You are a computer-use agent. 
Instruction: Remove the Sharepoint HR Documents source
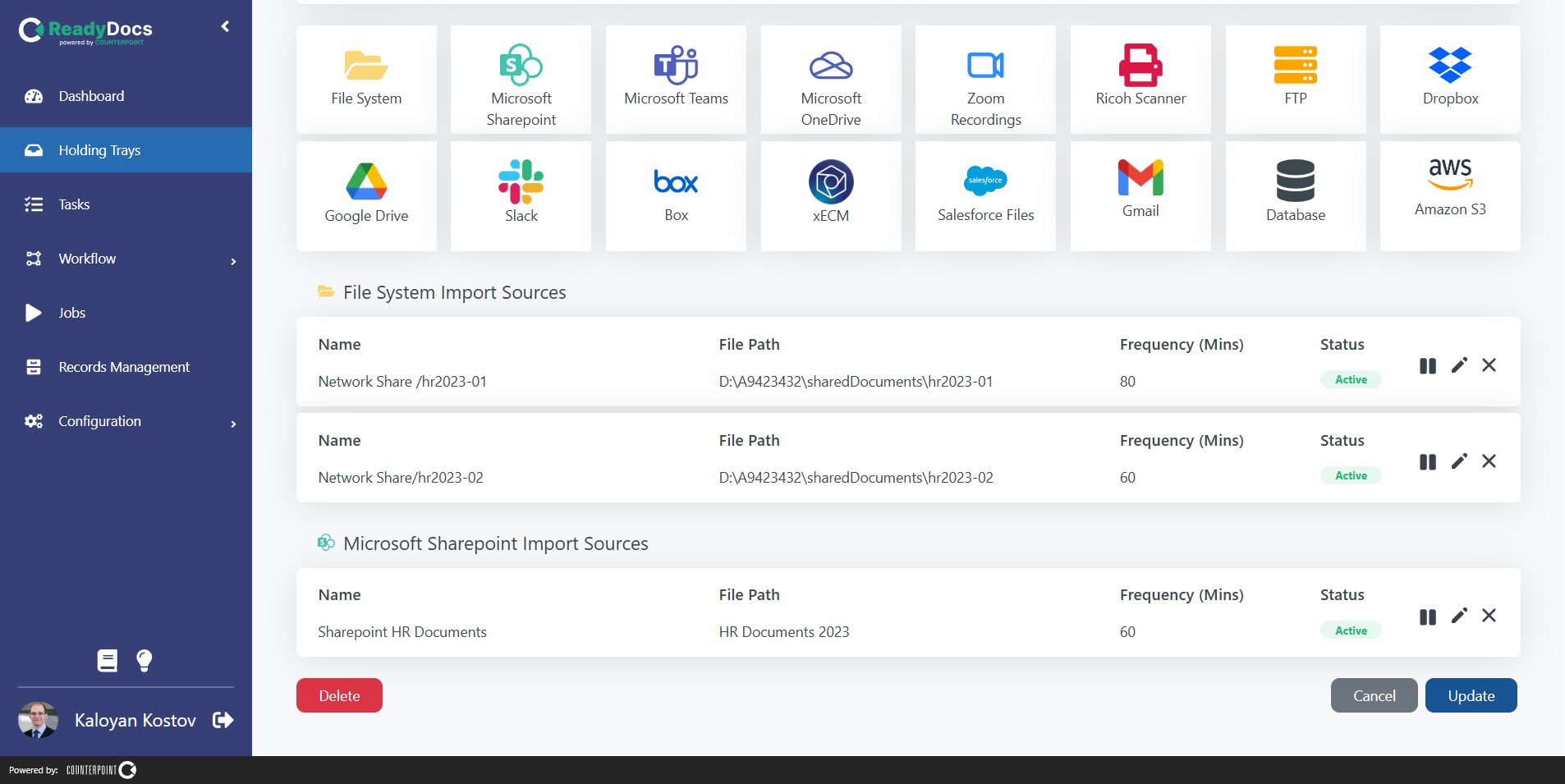coord(1489,616)
